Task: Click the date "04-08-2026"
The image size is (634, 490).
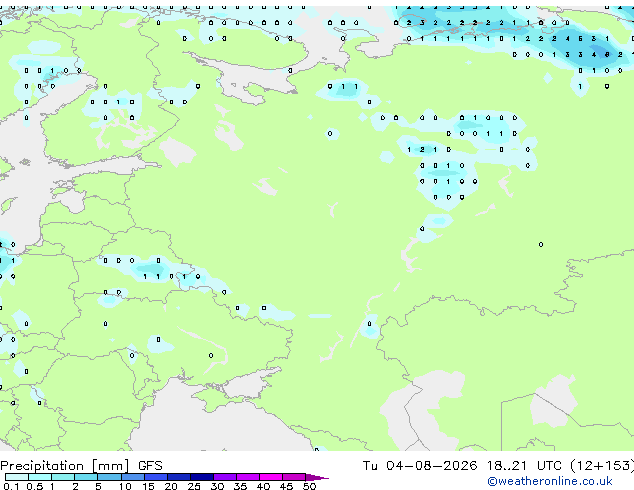Action: pos(431,466)
